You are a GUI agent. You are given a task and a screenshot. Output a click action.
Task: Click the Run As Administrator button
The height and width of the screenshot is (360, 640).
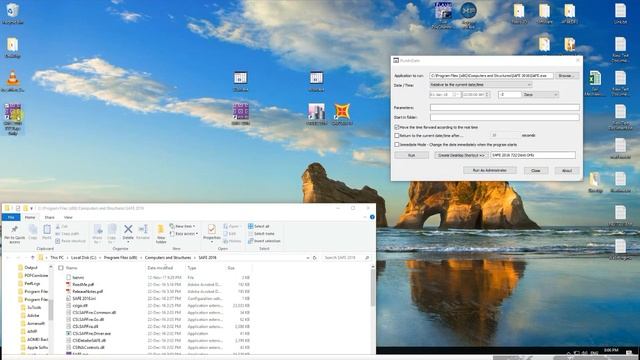tap(490, 171)
